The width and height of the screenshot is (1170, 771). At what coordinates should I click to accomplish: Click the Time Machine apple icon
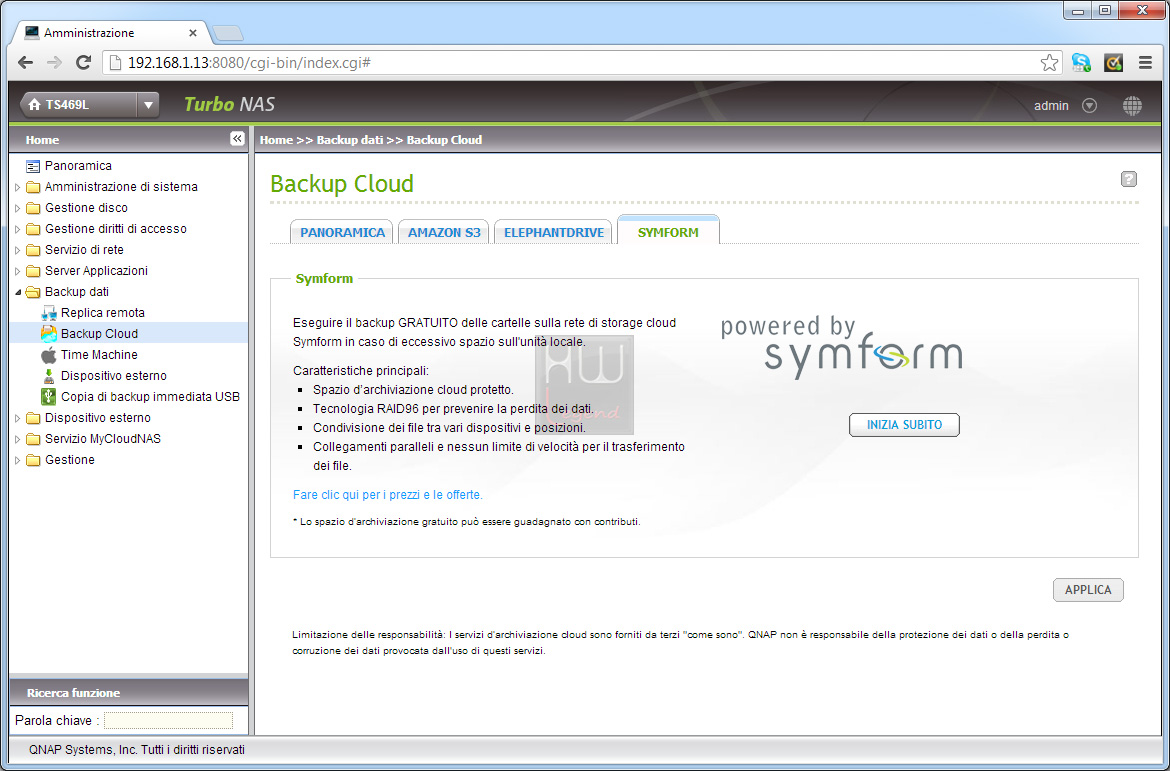click(49, 355)
